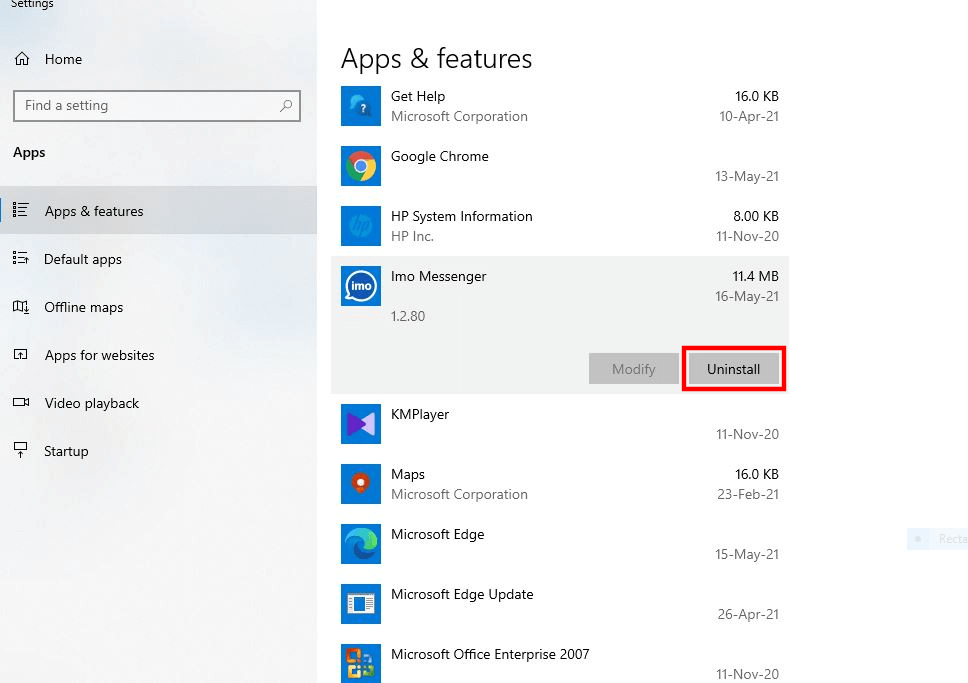Go to Offline maps settings
This screenshot has width=968, height=683.
[x=158, y=307]
